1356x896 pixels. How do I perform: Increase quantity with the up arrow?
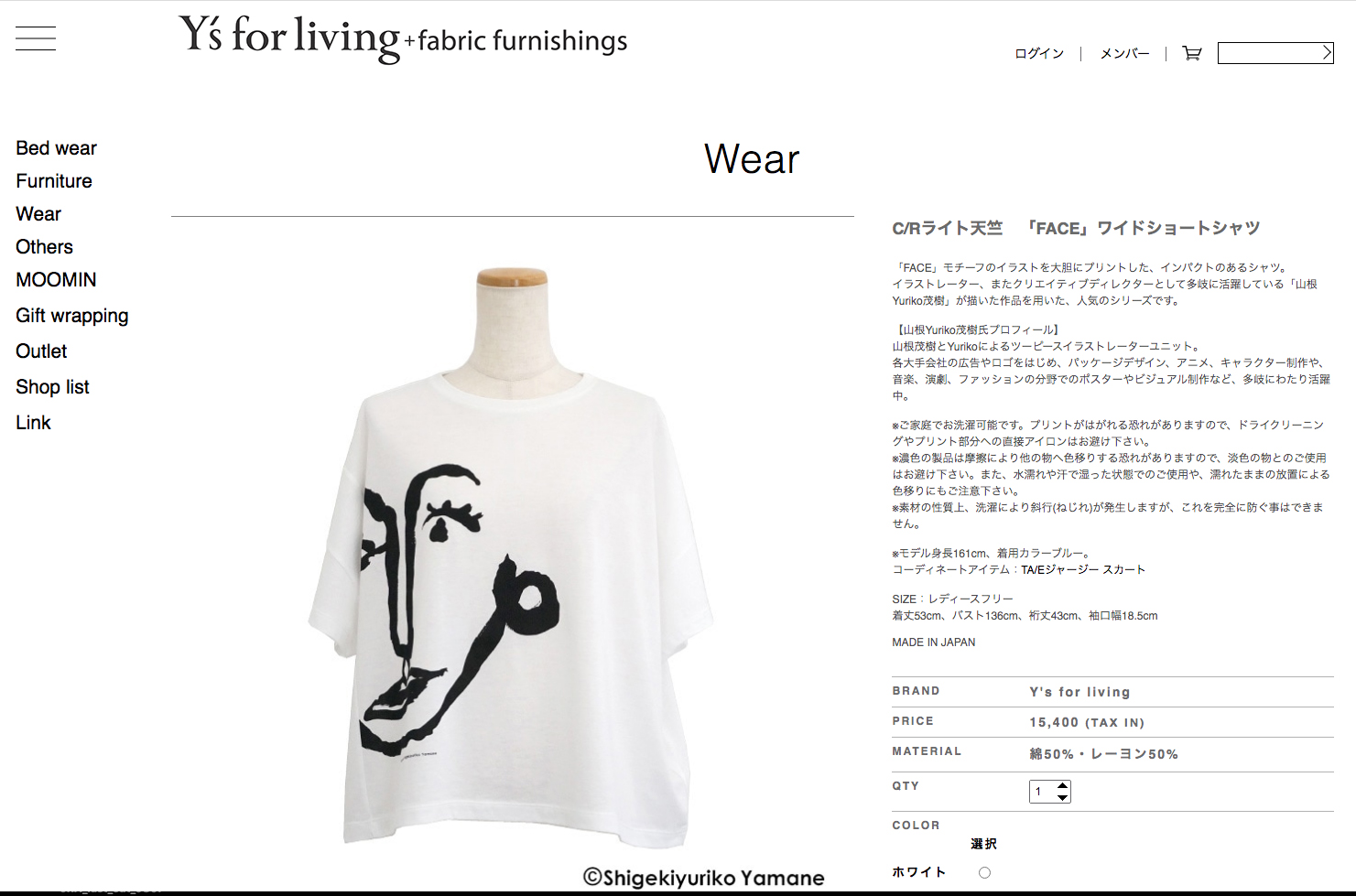pyautogui.click(x=1062, y=785)
